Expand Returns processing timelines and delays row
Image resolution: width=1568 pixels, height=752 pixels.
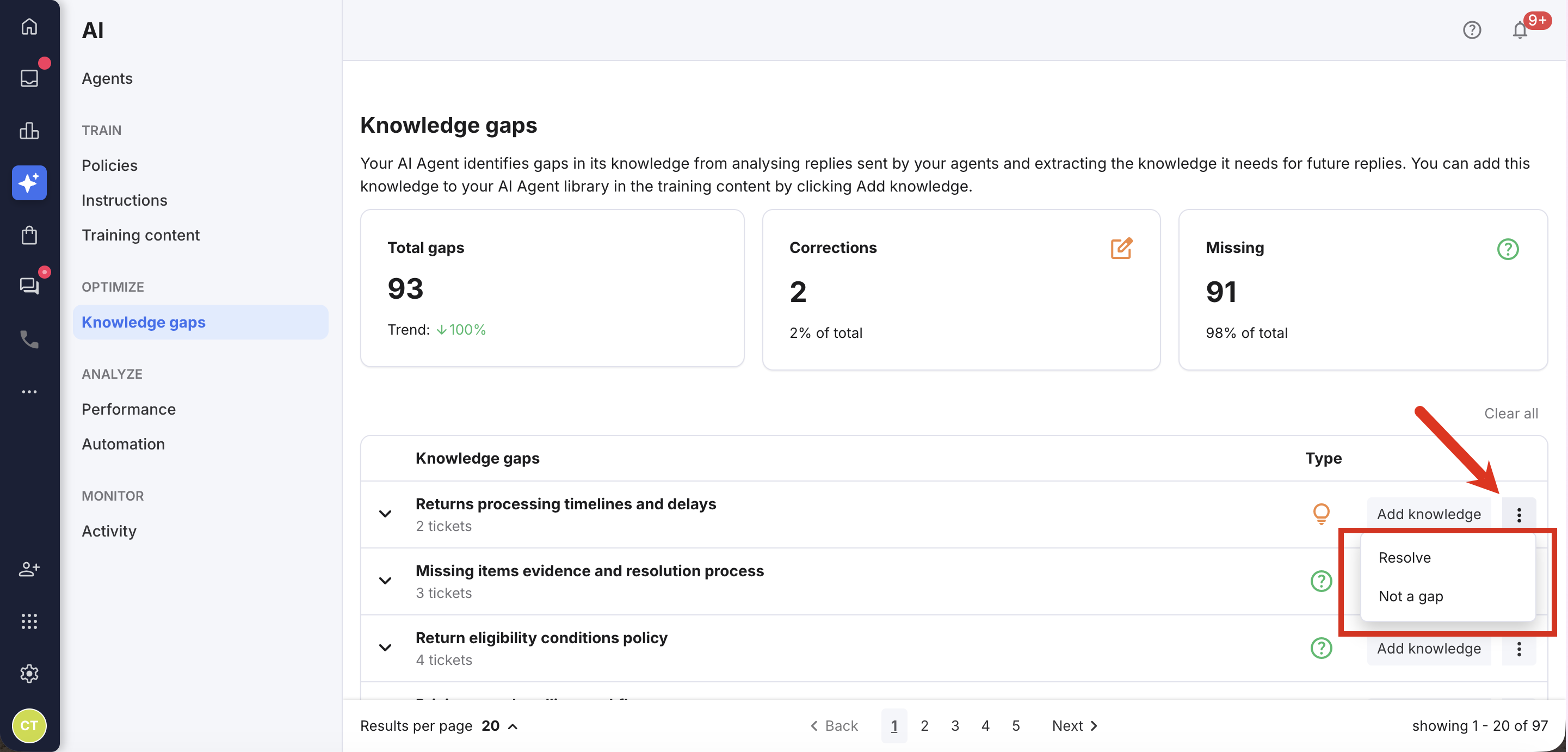(385, 513)
